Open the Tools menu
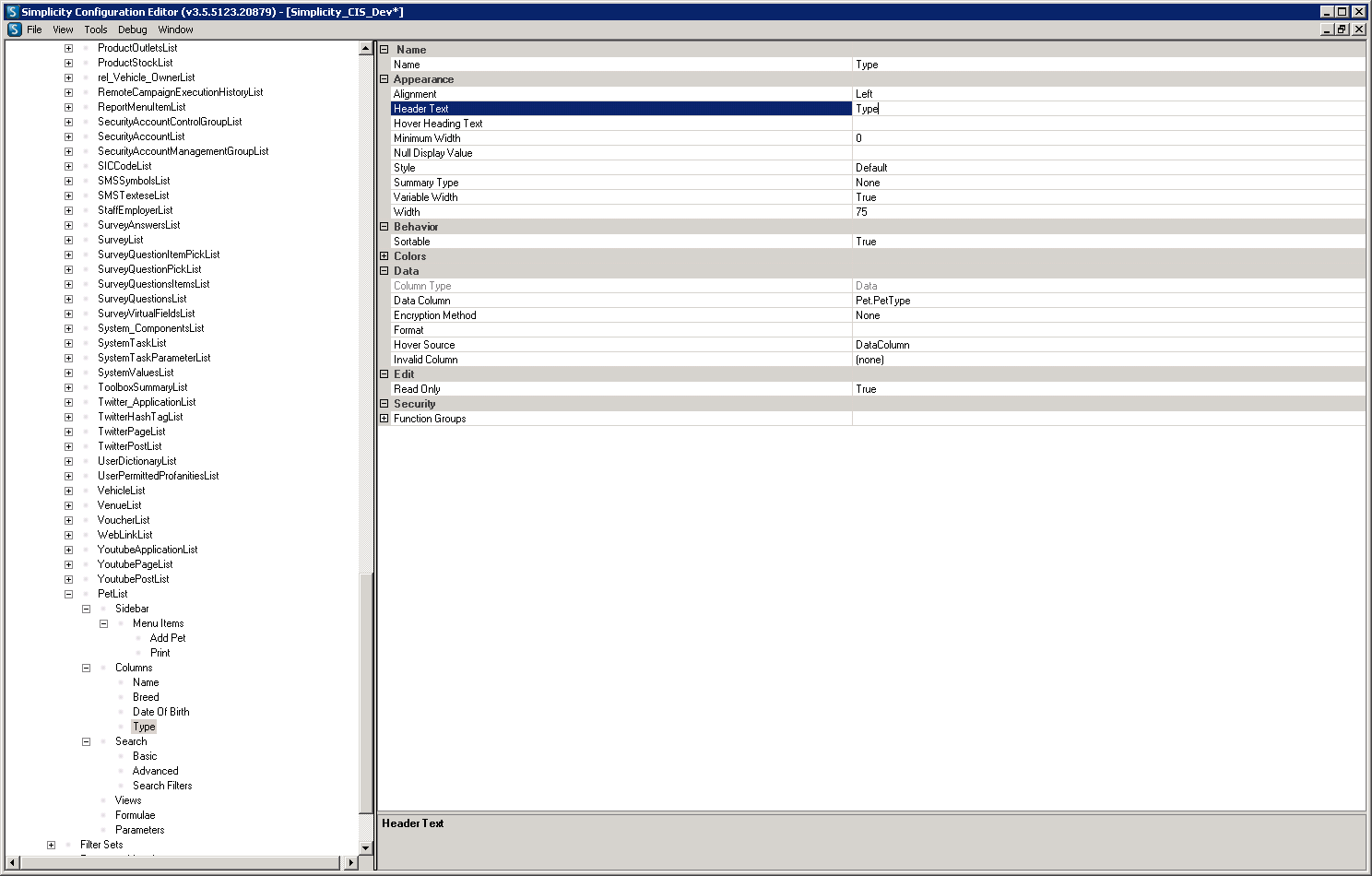Image resolution: width=1372 pixels, height=876 pixels. coord(96,30)
